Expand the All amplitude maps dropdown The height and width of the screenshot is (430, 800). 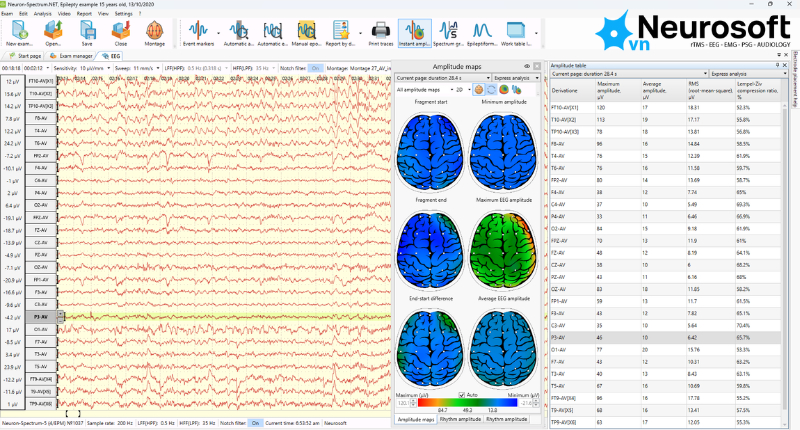(424, 90)
